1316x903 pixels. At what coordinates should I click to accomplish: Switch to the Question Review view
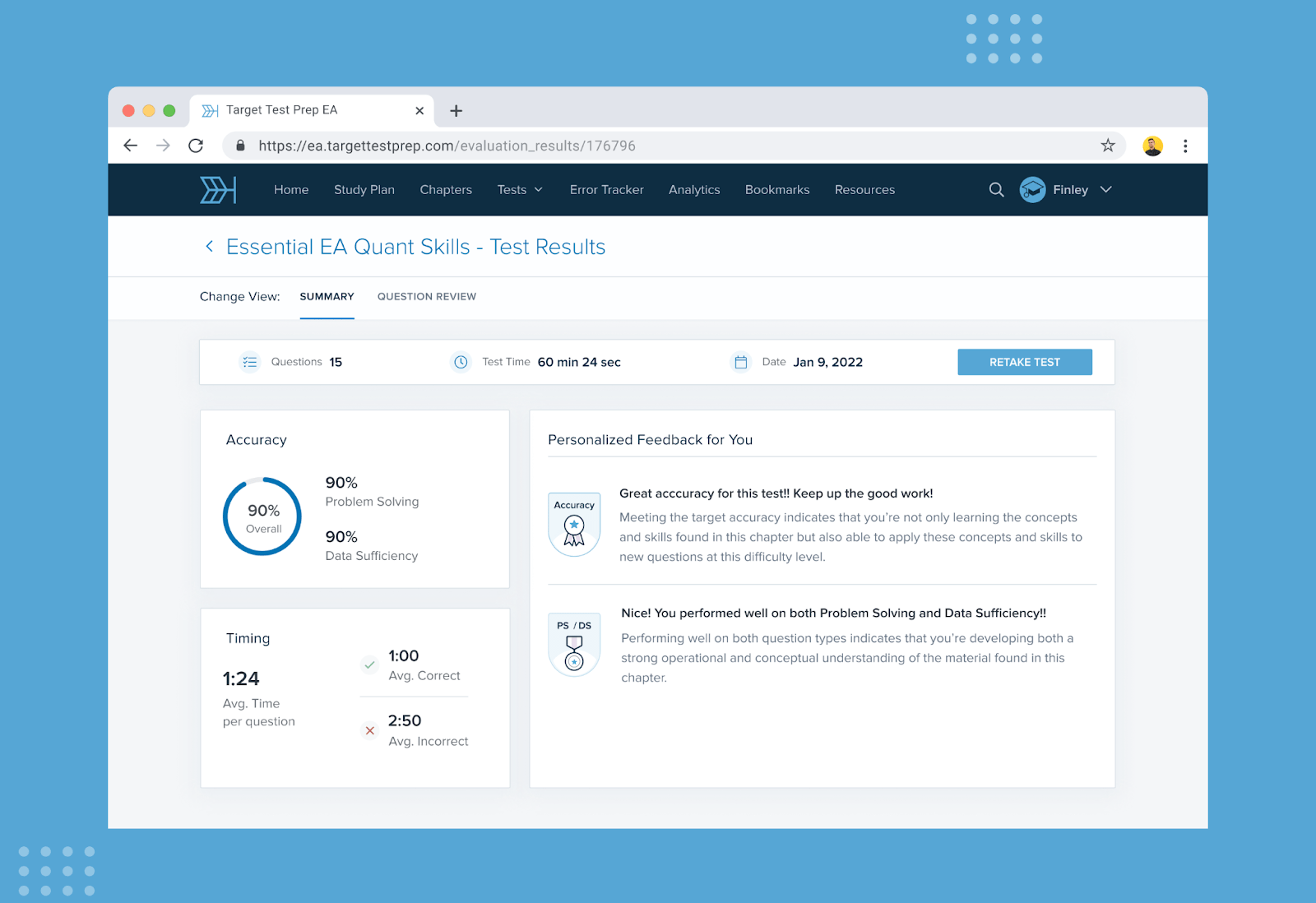tap(426, 297)
